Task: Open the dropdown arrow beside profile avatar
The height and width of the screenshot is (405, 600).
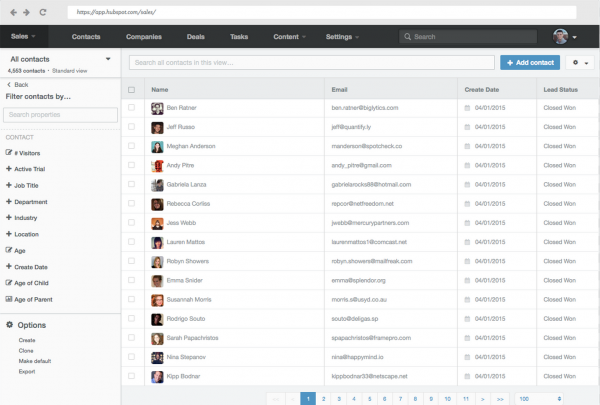Action: point(574,37)
